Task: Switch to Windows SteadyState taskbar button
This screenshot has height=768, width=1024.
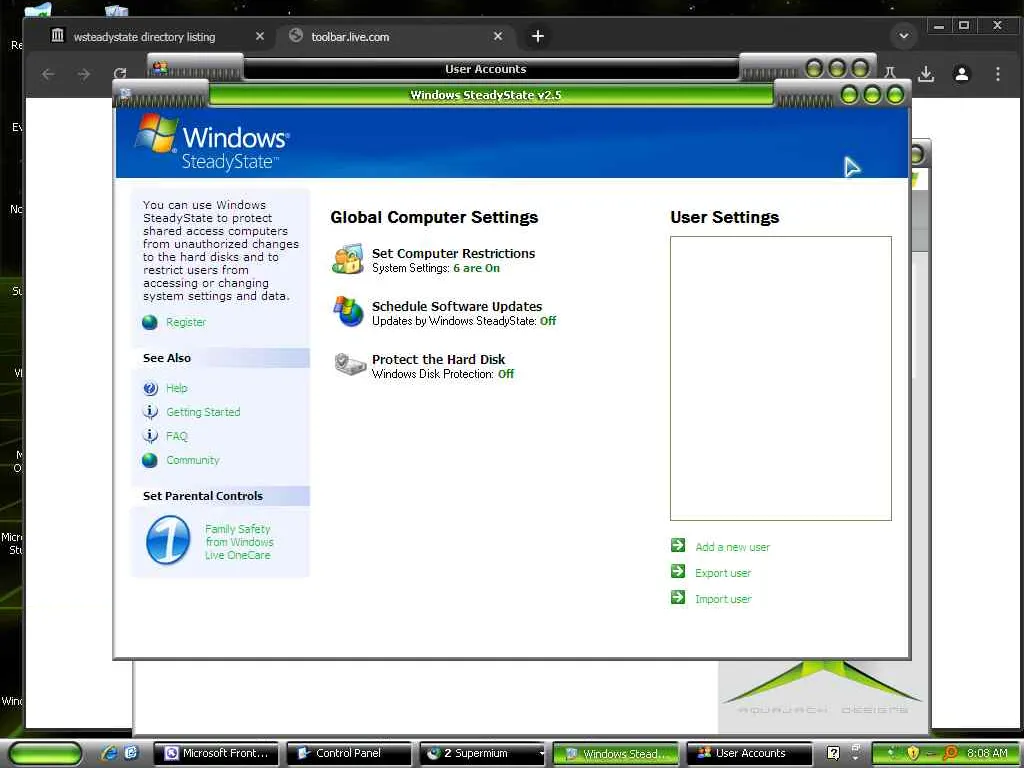Action: pos(616,754)
